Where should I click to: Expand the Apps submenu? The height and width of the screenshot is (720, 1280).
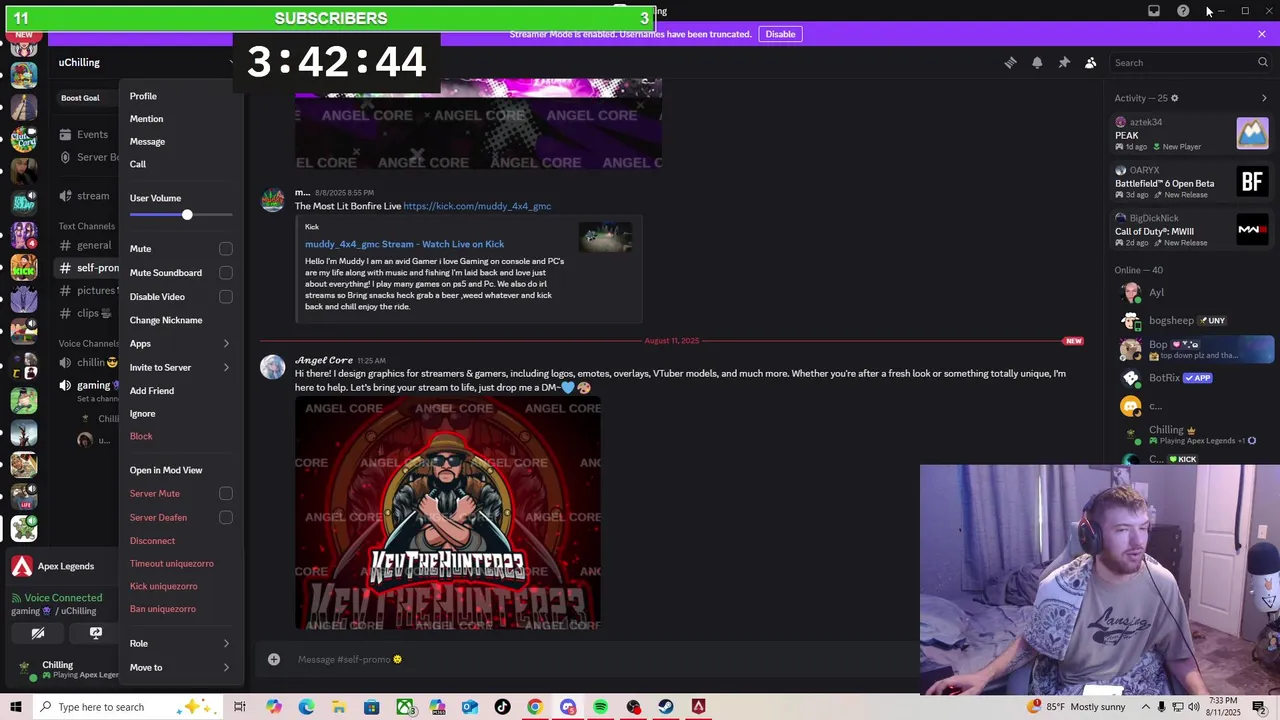(181, 344)
